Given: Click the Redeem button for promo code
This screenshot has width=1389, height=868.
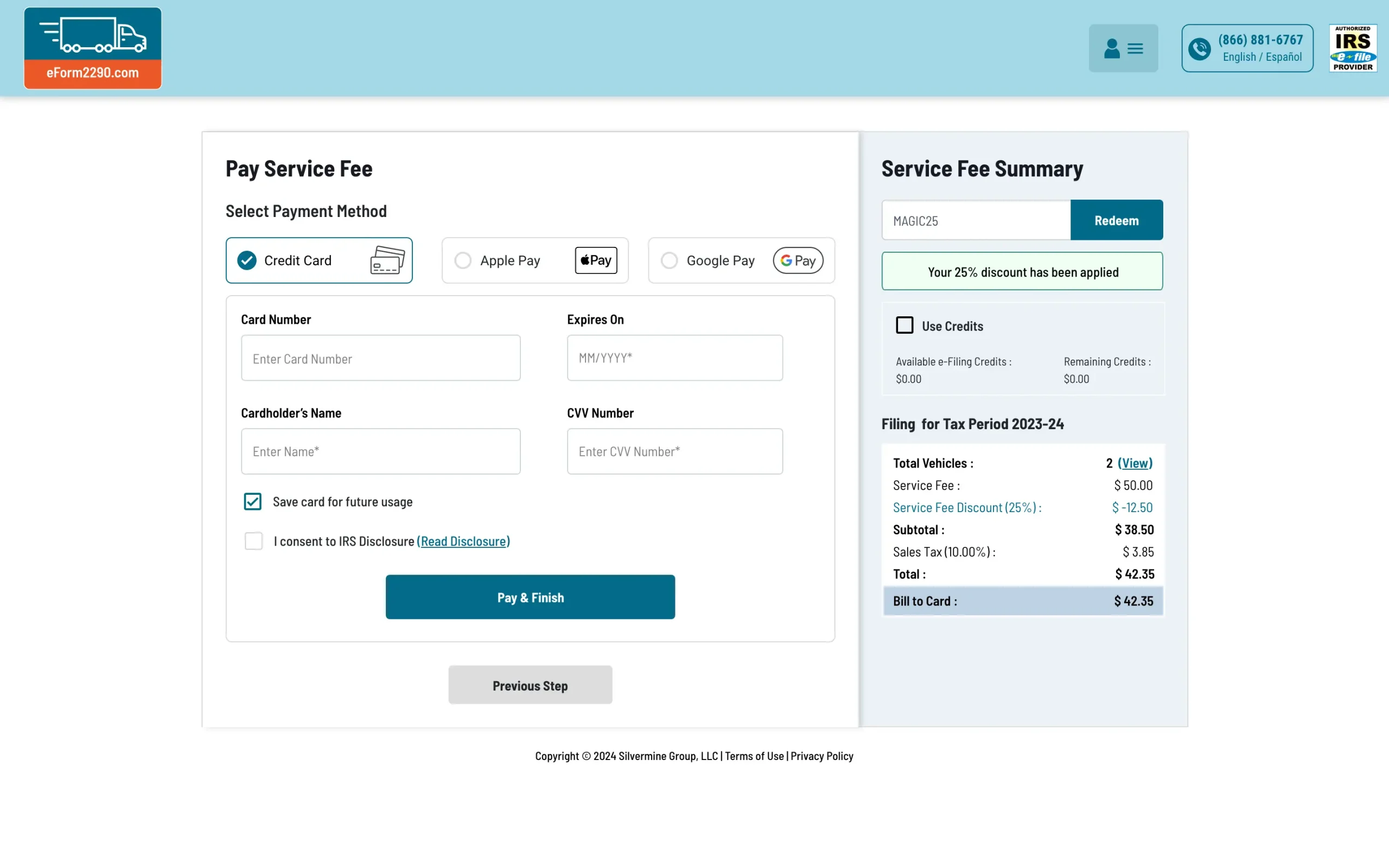Looking at the screenshot, I should tap(1117, 220).
